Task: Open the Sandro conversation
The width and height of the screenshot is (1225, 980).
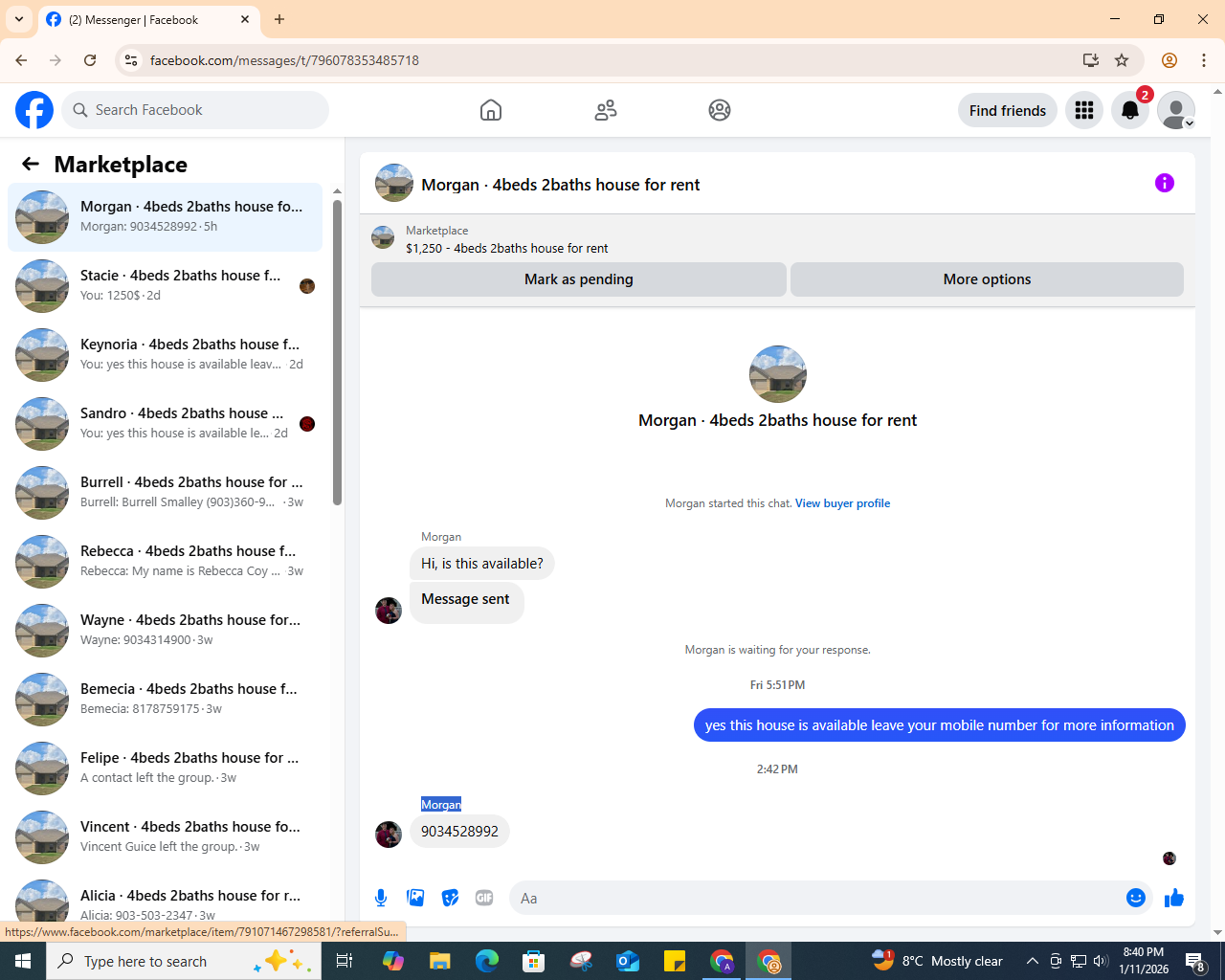Action: click(166, 424)
